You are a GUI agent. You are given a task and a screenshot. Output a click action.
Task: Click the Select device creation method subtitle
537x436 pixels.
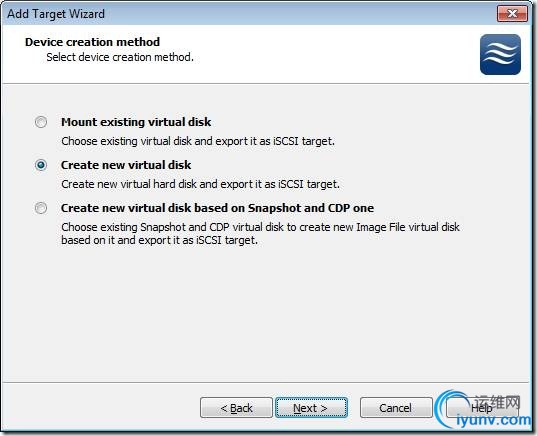[x=120, y=57]
